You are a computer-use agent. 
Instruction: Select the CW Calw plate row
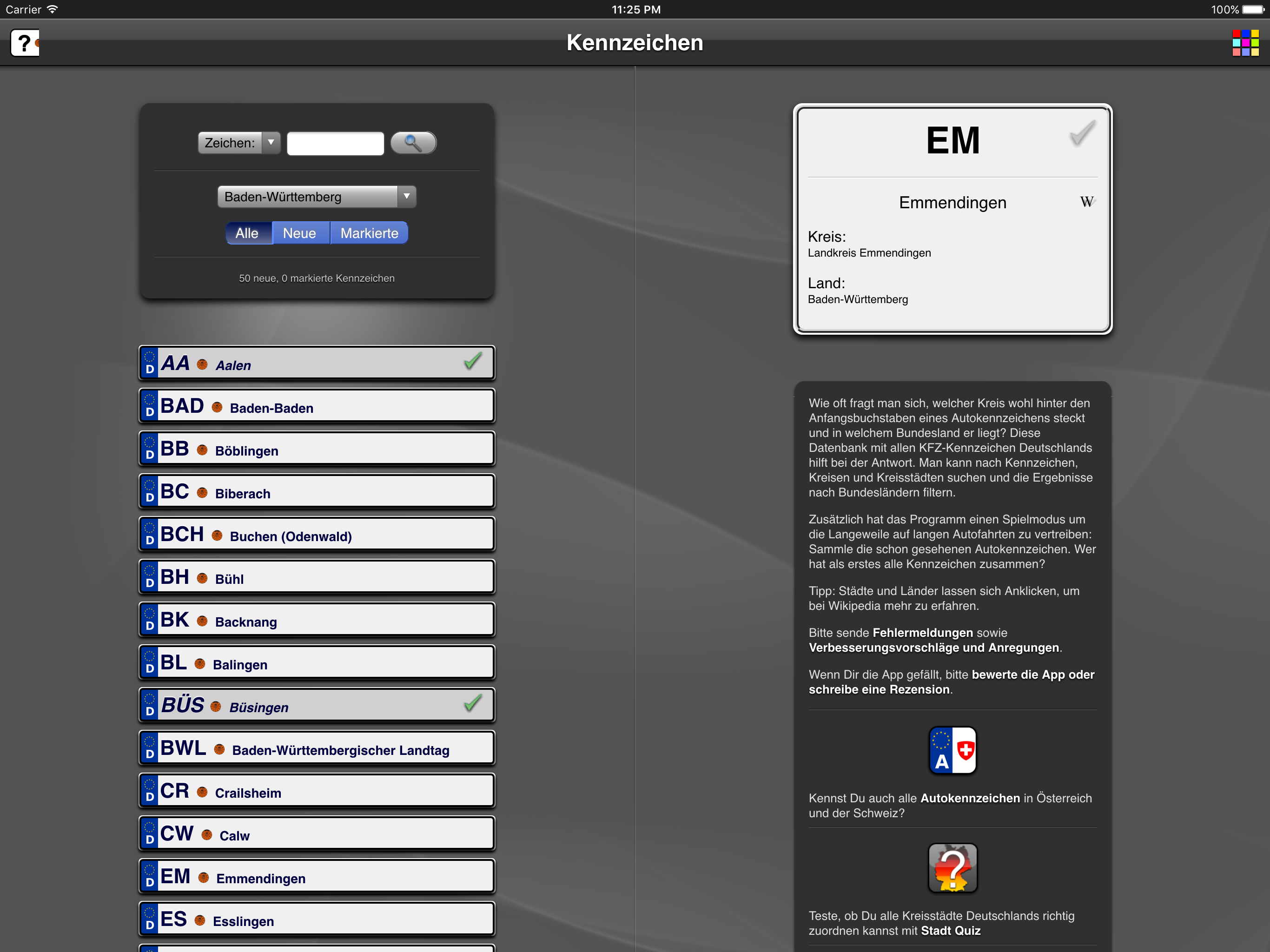pos(317,834)
